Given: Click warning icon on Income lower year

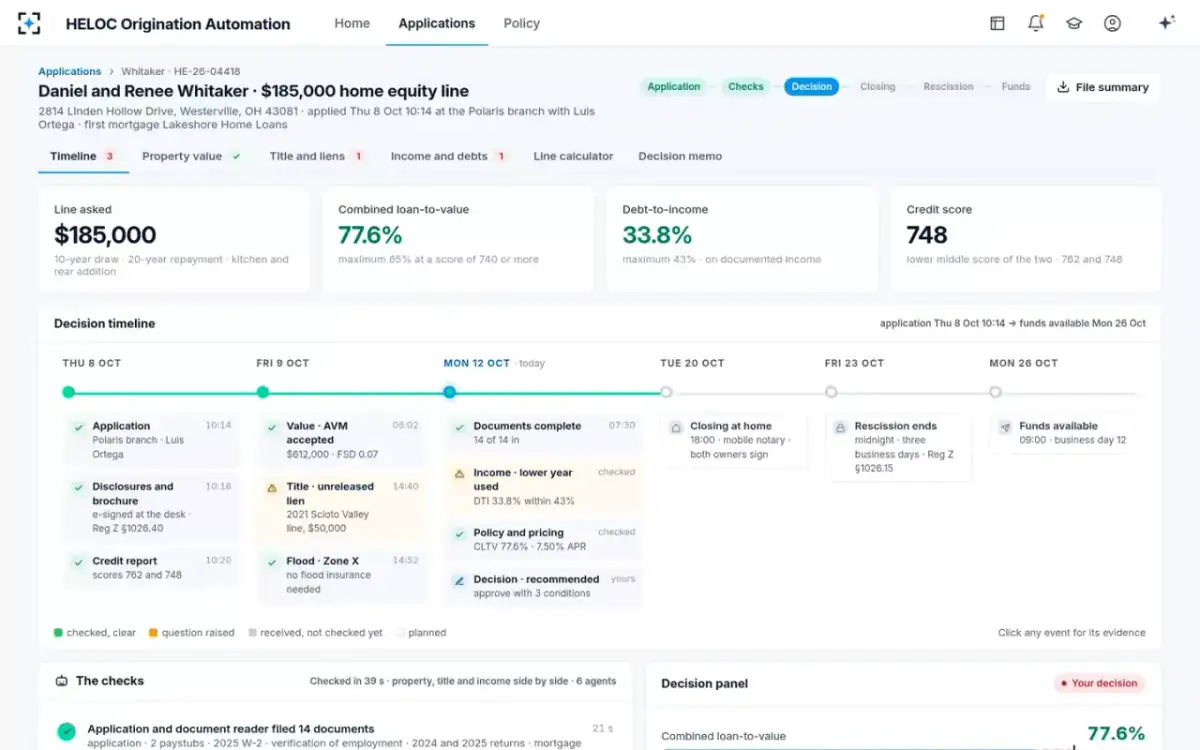Looking at the screenshot, I should click(x=459, y=473).
